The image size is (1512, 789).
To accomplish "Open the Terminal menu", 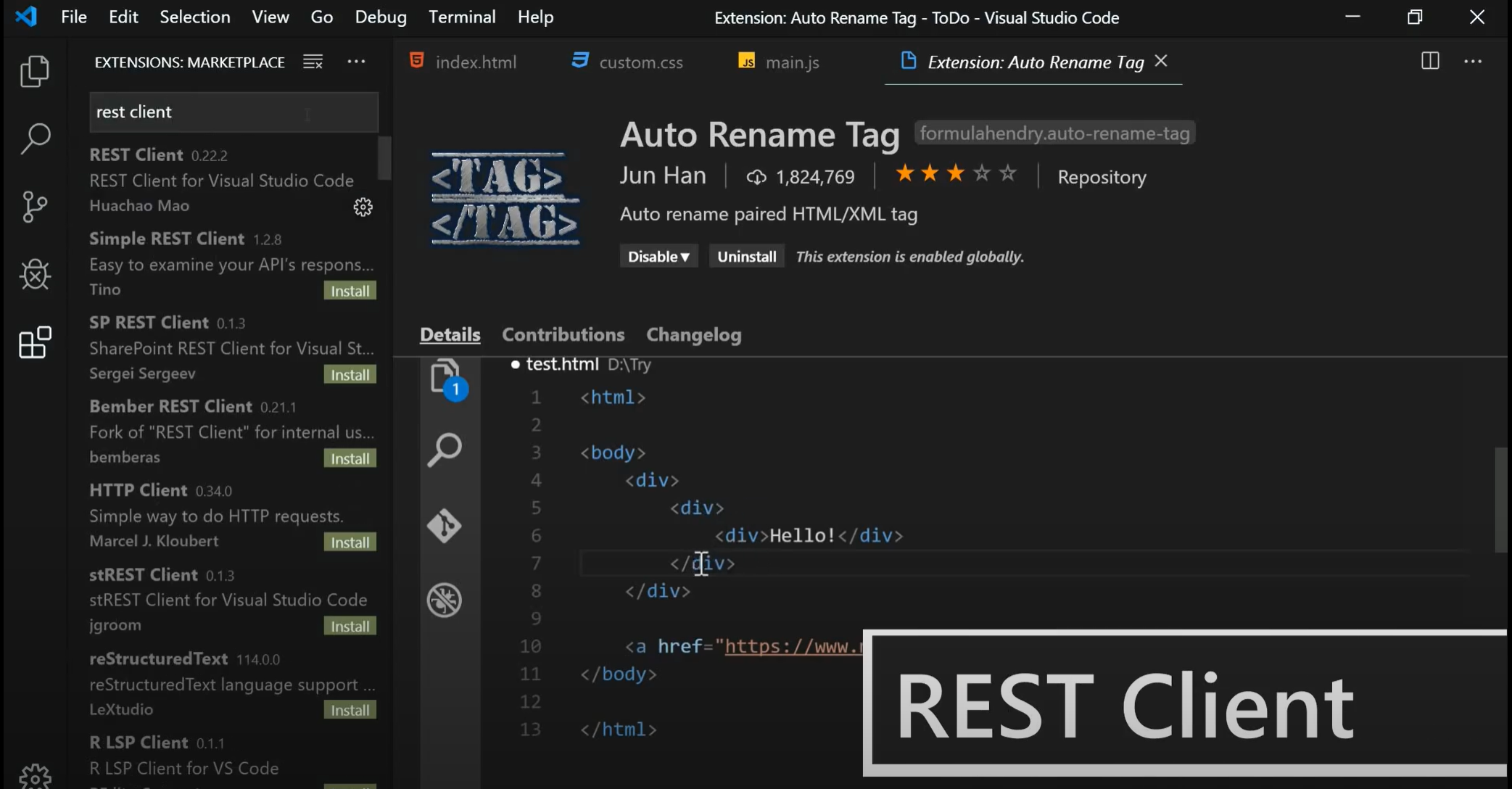I will click(x=462, y=17).
